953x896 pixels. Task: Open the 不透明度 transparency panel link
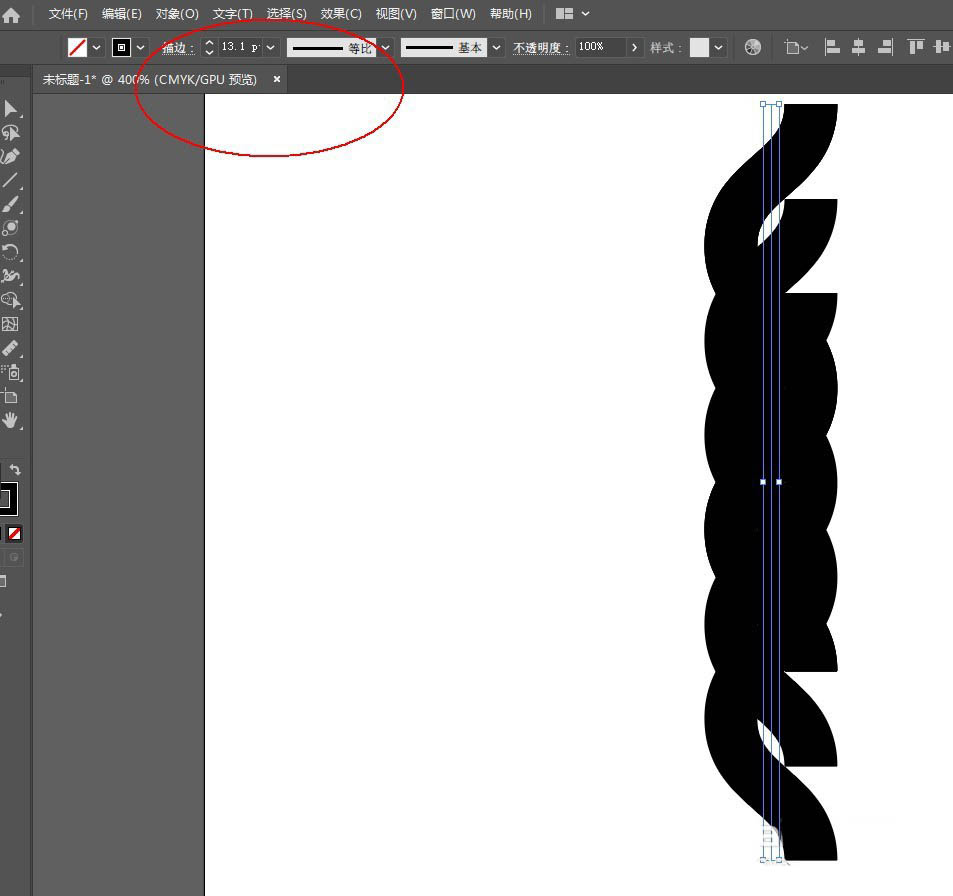coord(540,47)
